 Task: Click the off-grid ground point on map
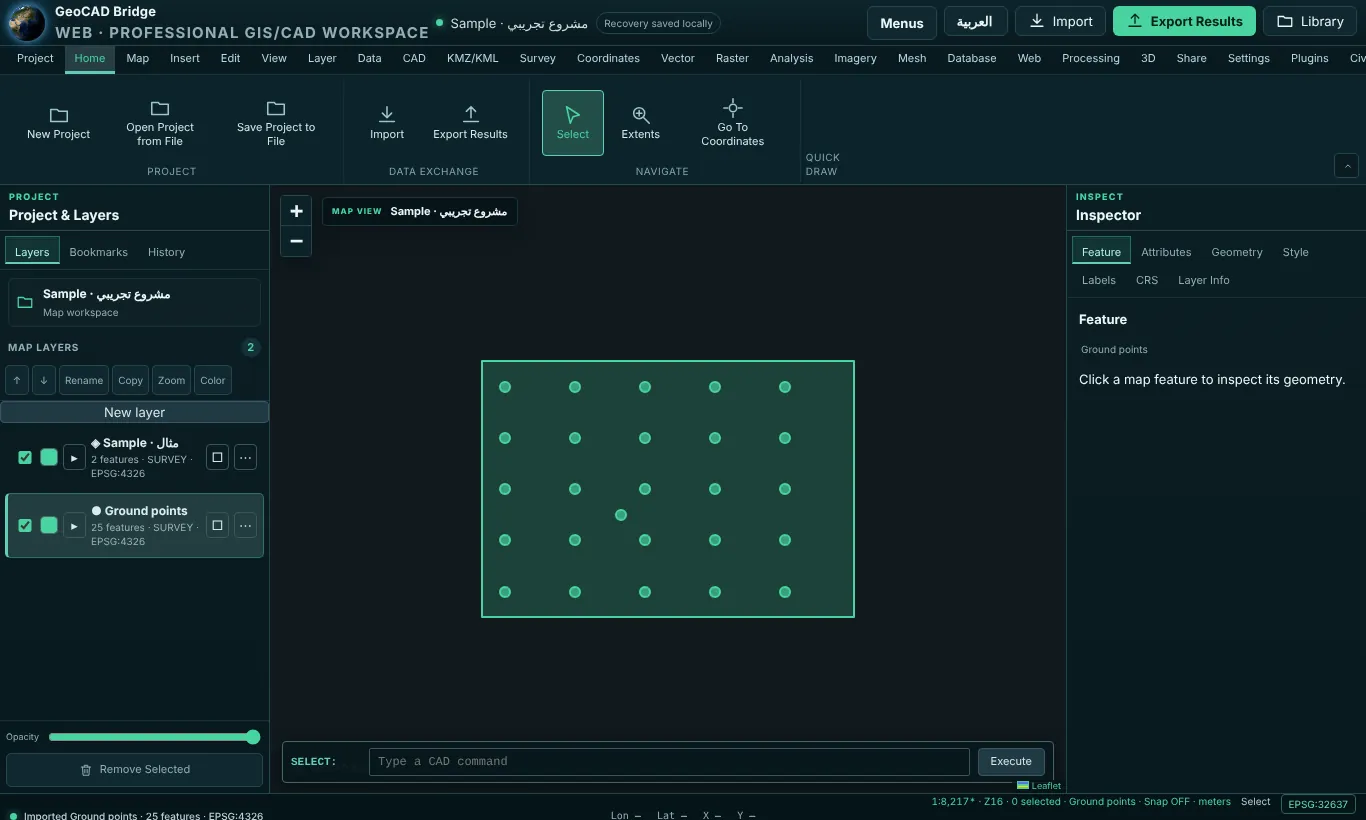tap(621, 515)
